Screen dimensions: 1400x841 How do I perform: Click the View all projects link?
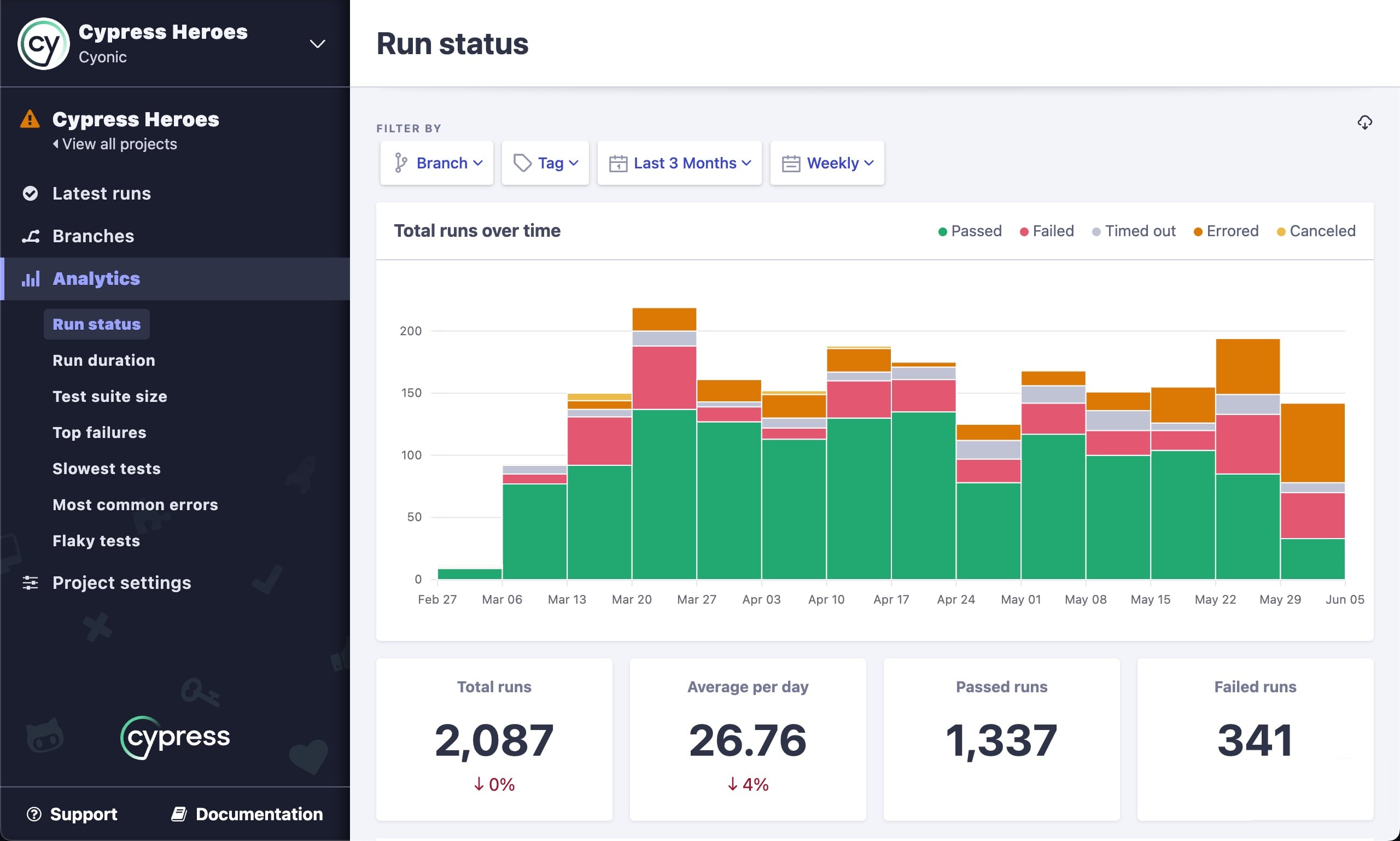click(115, 144)
